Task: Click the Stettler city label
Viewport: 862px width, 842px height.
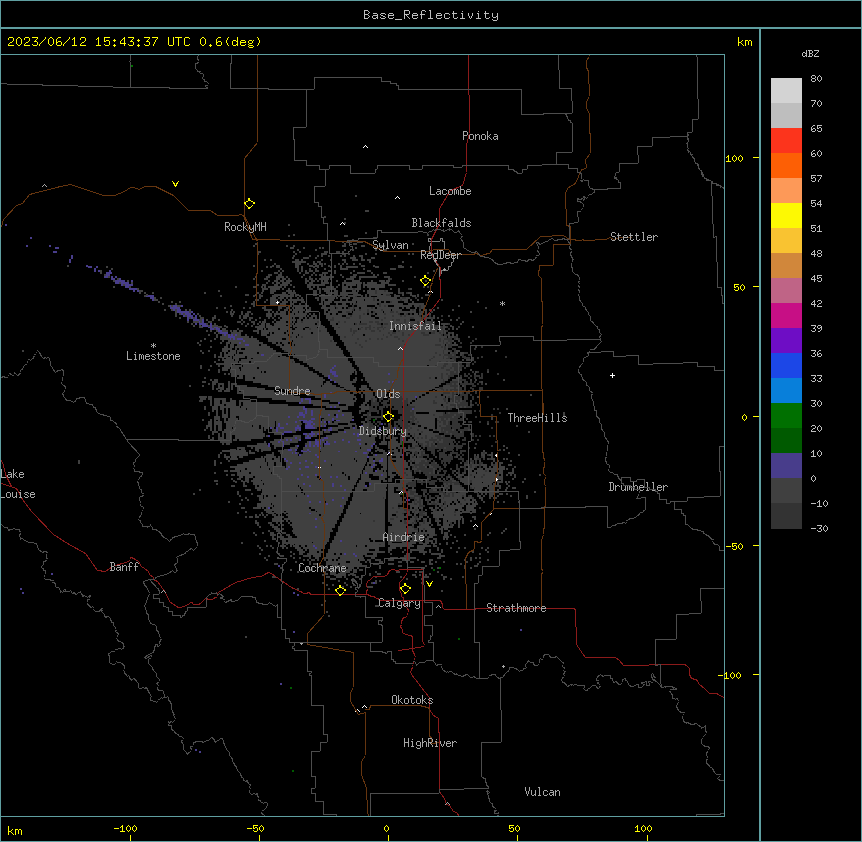Action: point(634,237)
